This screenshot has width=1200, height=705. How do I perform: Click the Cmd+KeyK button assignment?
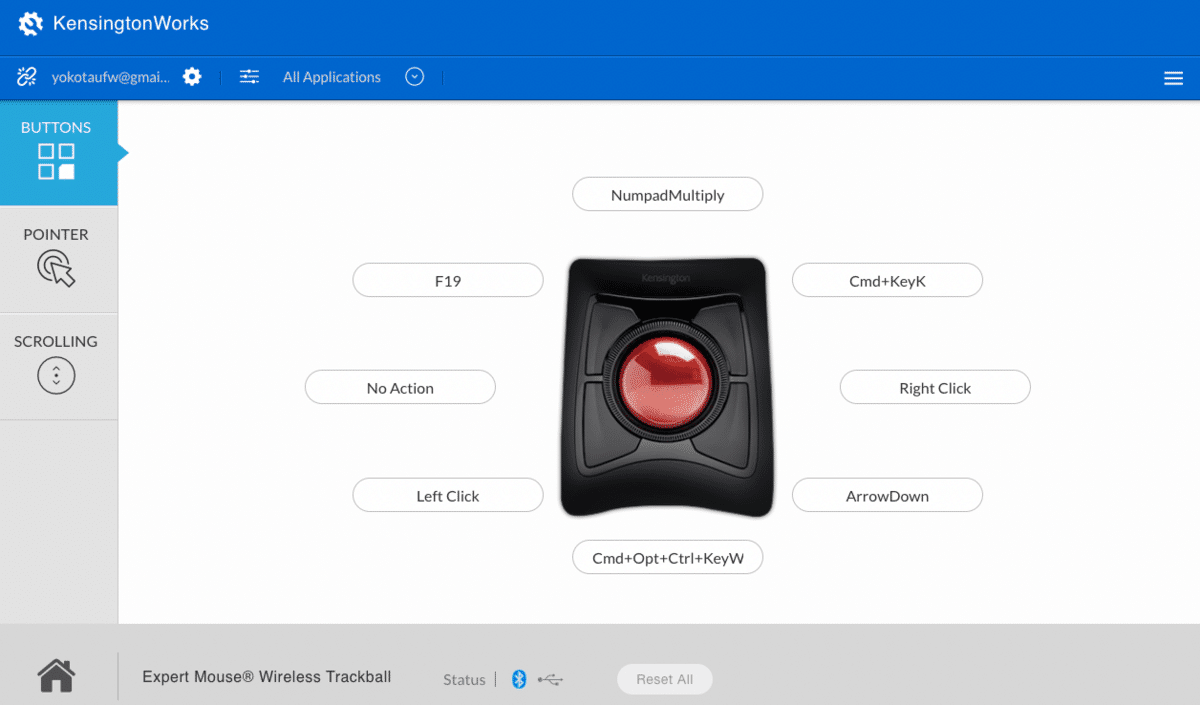887,281
